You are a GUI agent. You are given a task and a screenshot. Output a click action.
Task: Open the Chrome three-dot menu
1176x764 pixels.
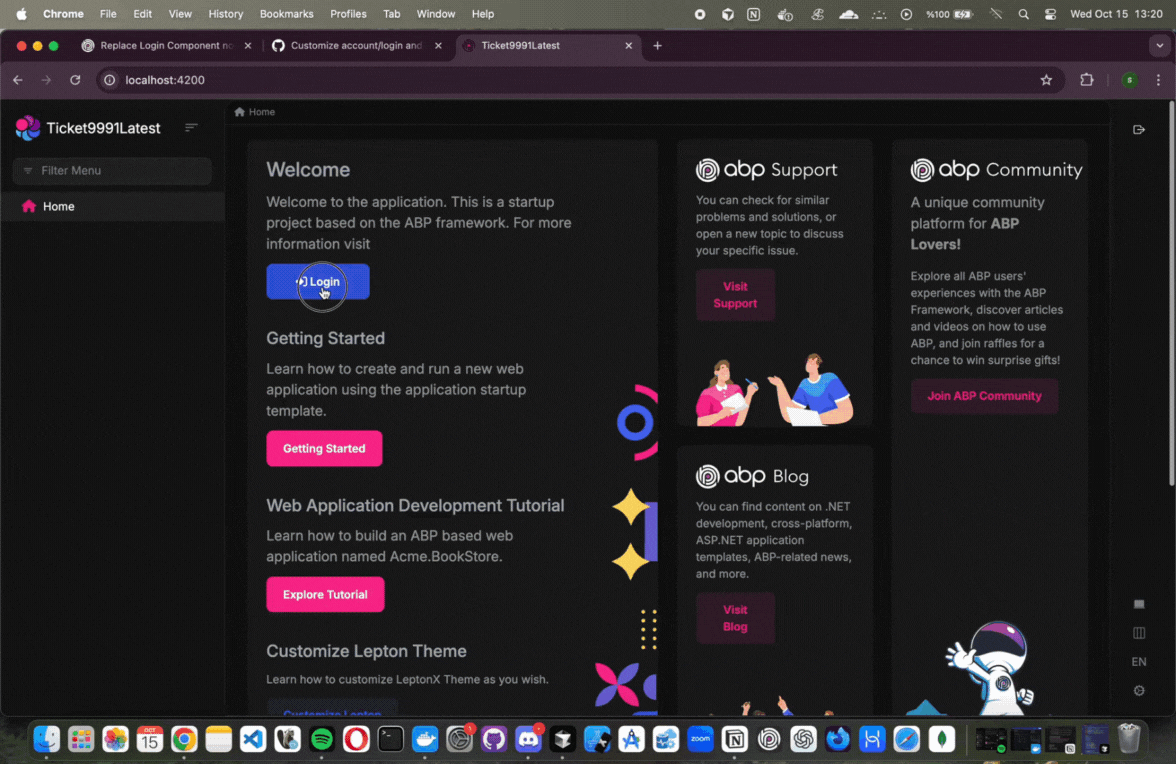1158,80
